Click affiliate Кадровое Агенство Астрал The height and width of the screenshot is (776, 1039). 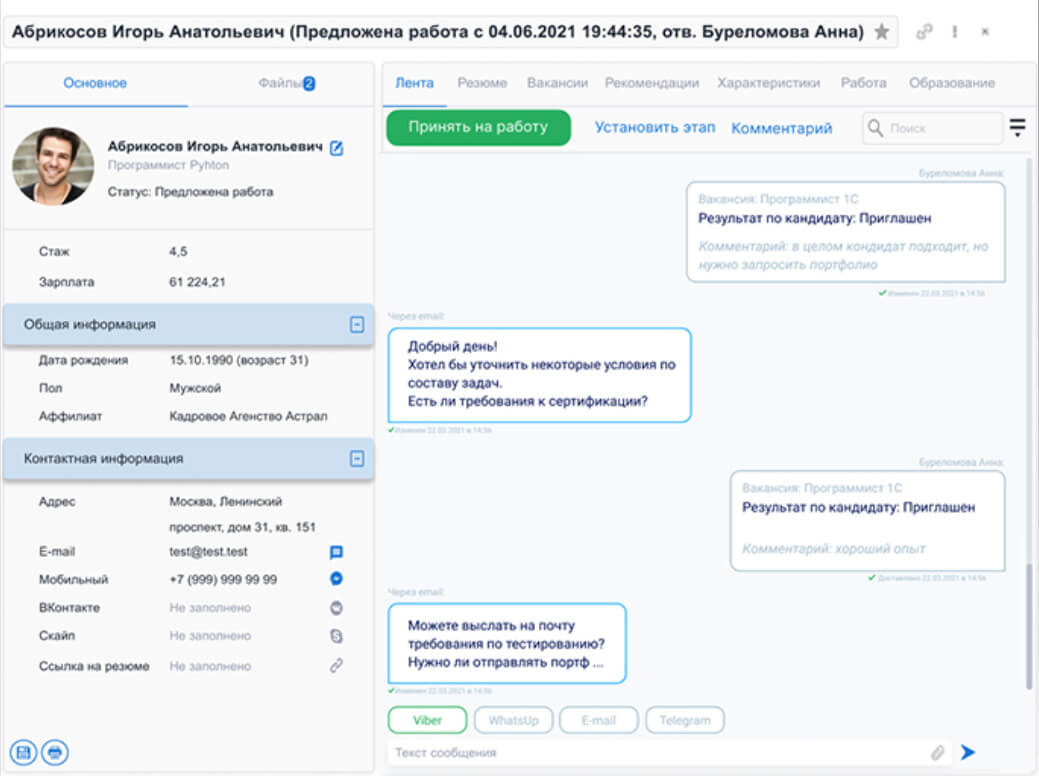[x=248, y=416]
